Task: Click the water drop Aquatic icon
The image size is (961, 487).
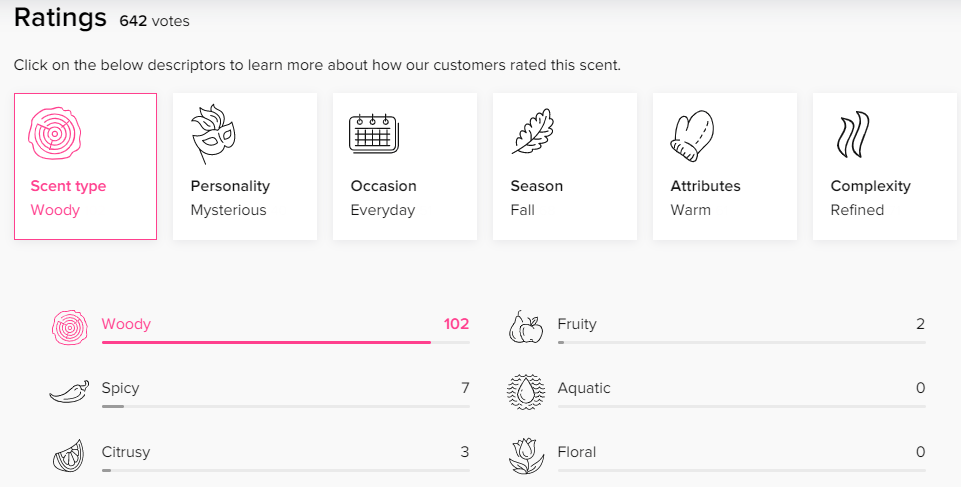Action: pyautogui.click(x=526, y=391)
